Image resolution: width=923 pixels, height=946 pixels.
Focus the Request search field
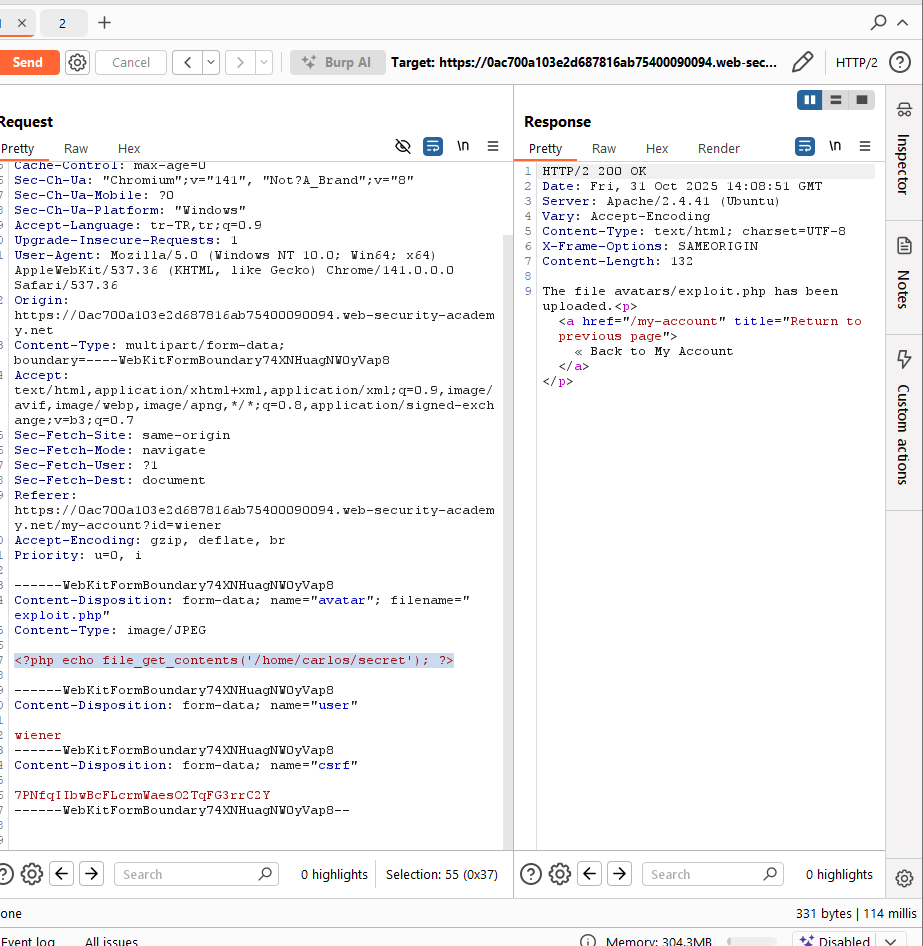click(x=196, y=874)
